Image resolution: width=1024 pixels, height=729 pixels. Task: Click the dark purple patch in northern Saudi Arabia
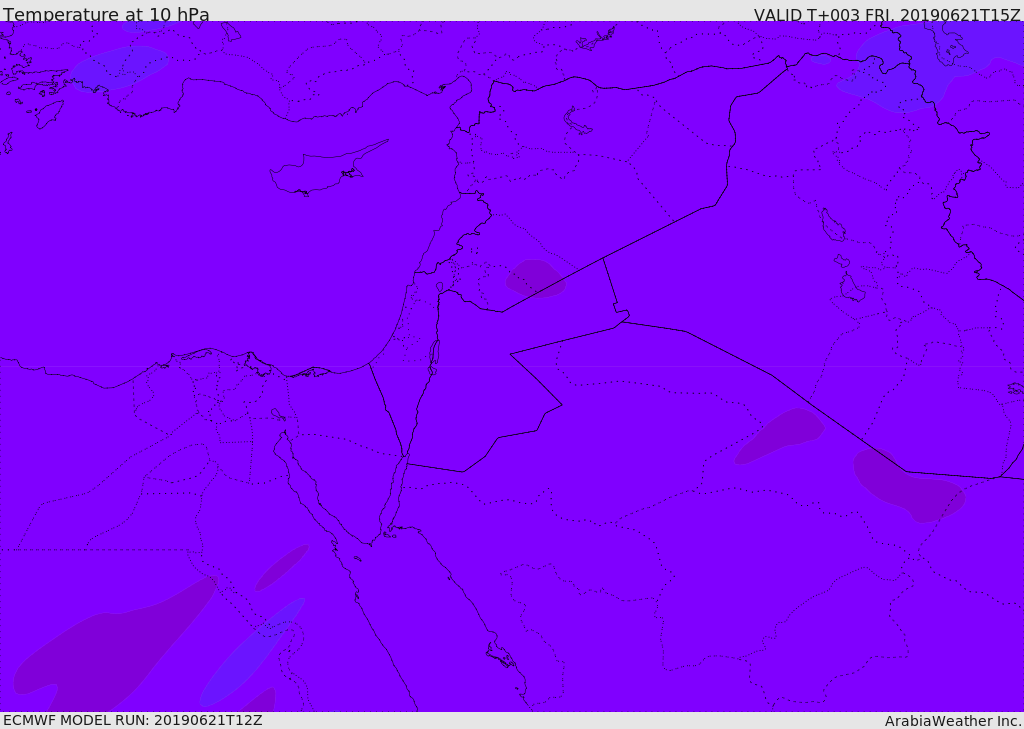pos(779,436)
